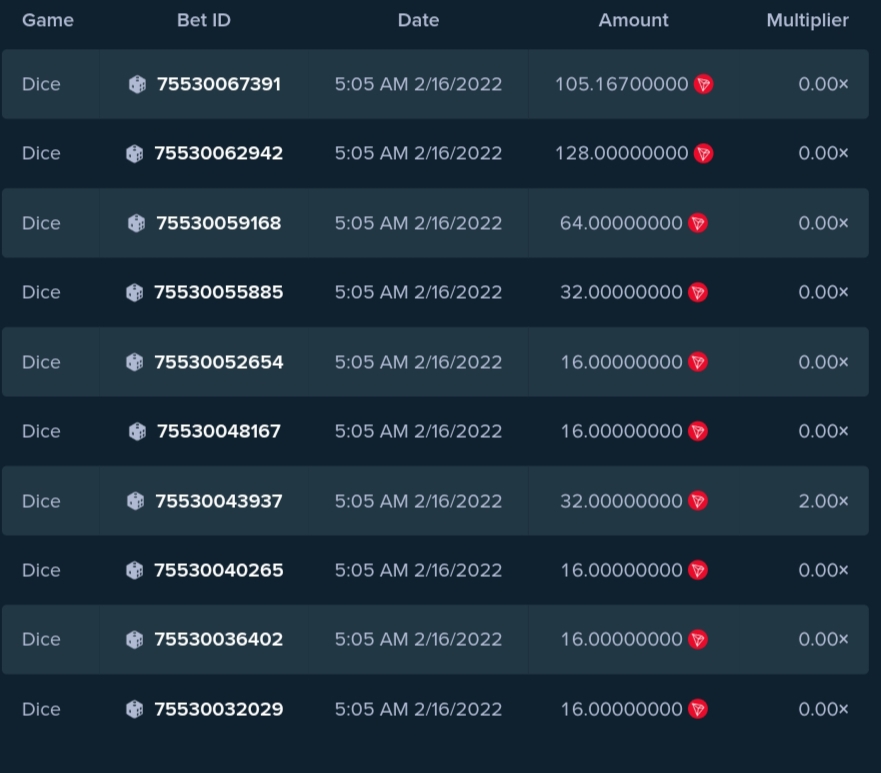Screen dimensions: 881x773
Task: Select the 128.00000000 amount value
Action: click(622, 153)
